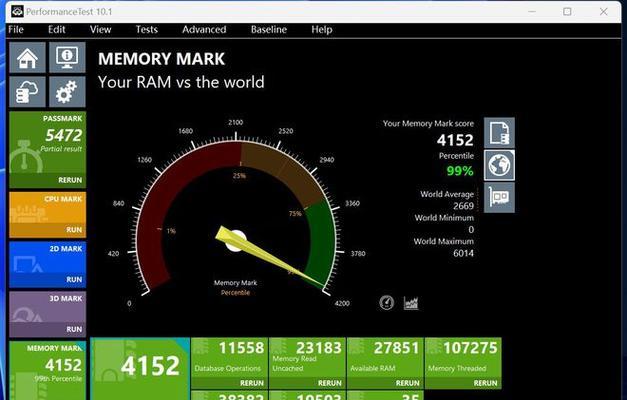The width and height of the screenshot is (627, 400).
Task: Run the 2D Mark test
Action: [74, 279]
